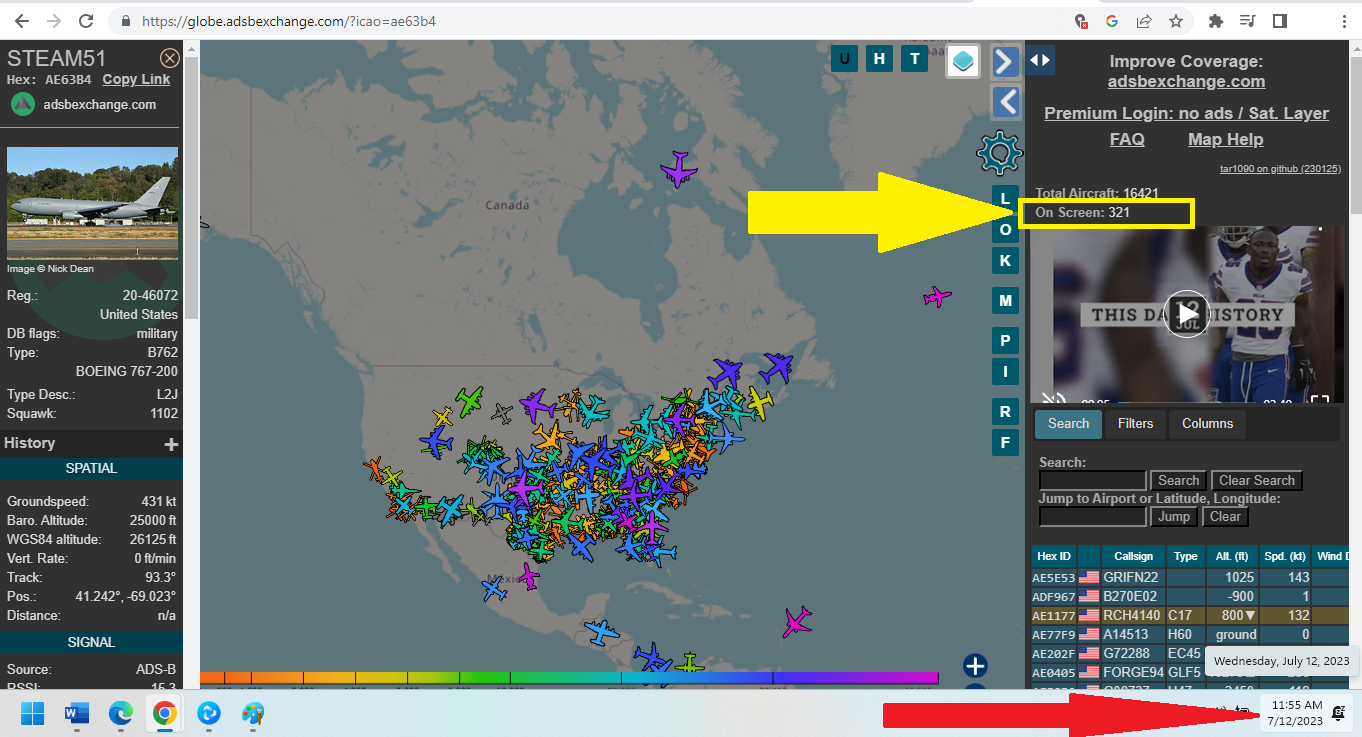Open the map settings gear
This screenshot has width=1362, height=737.
tap(999, 153)
